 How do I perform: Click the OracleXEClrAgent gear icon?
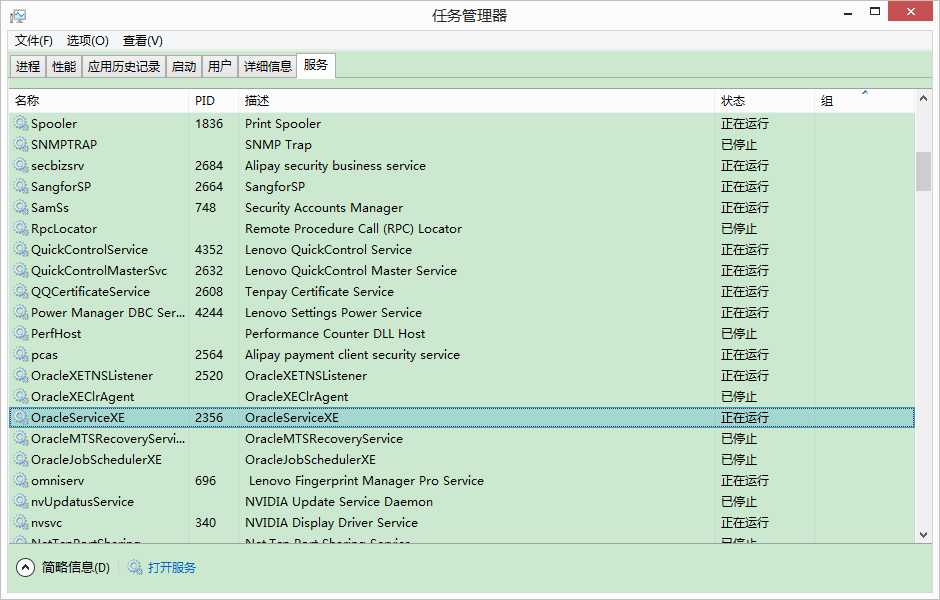point(22,396)
